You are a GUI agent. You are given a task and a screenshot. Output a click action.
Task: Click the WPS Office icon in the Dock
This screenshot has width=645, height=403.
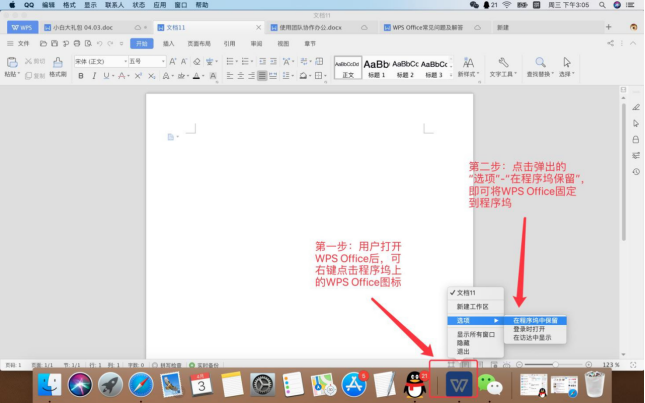pos(459,384)
